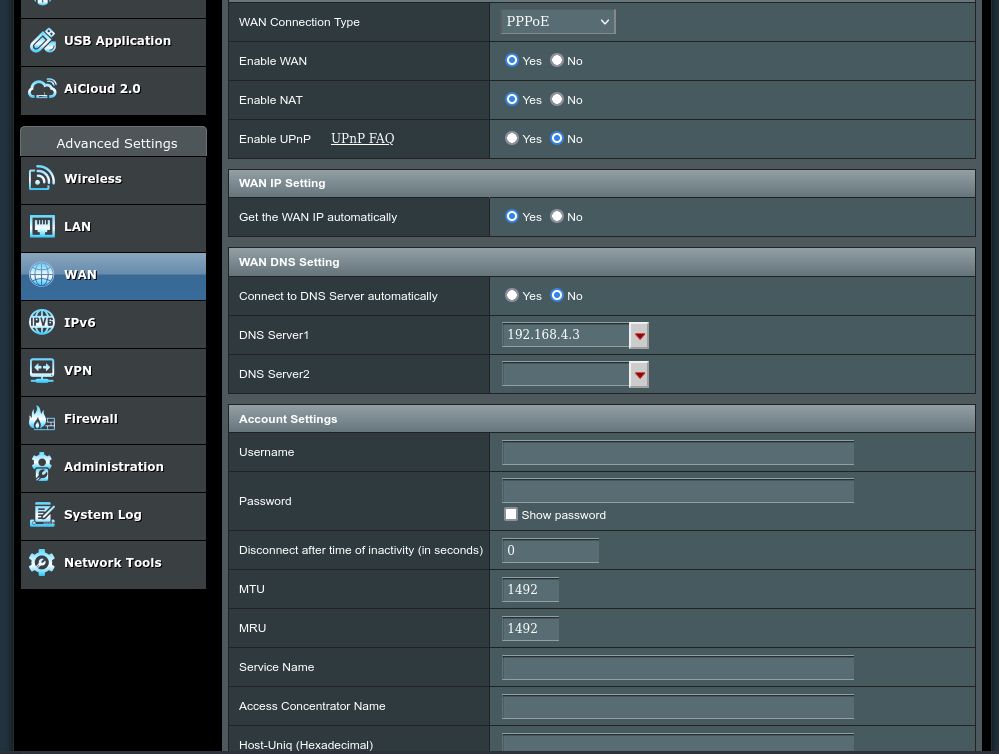Viewport: 999px width, 754px height.
Task: Open the VPN monitor icon
Action: (x=42, y=371)
